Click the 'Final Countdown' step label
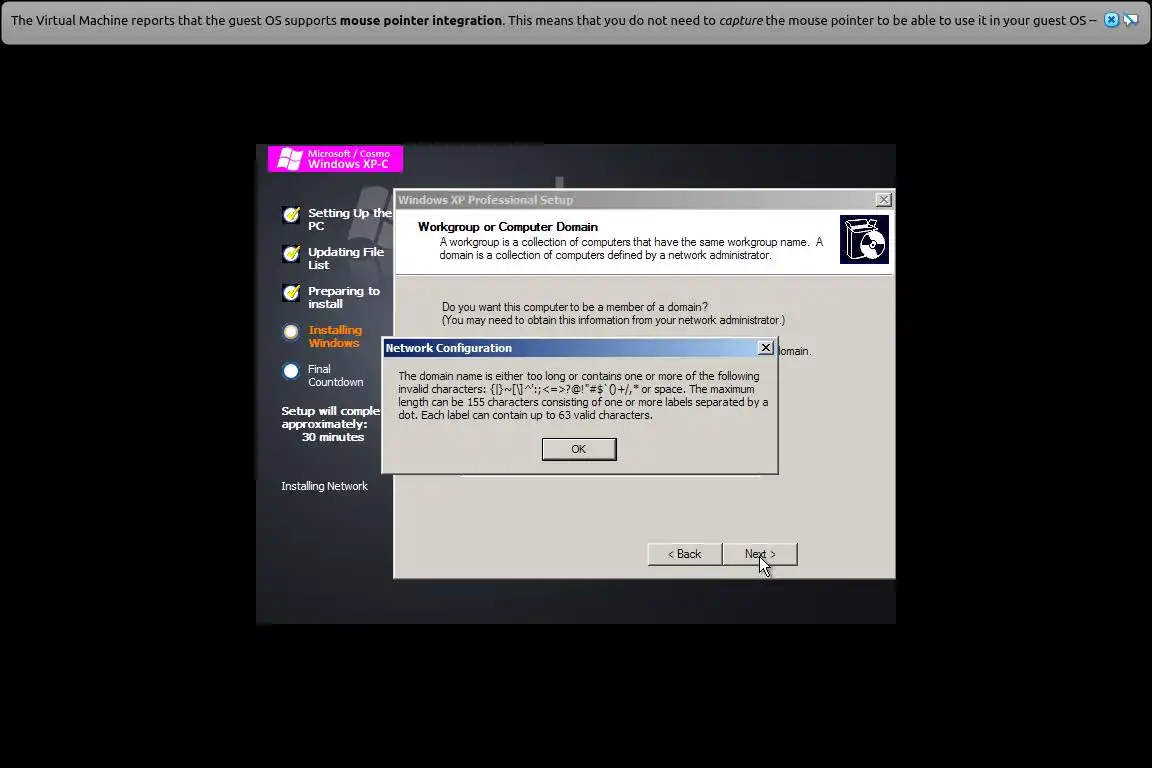The image size is (1152, 768). click(336, 376)
